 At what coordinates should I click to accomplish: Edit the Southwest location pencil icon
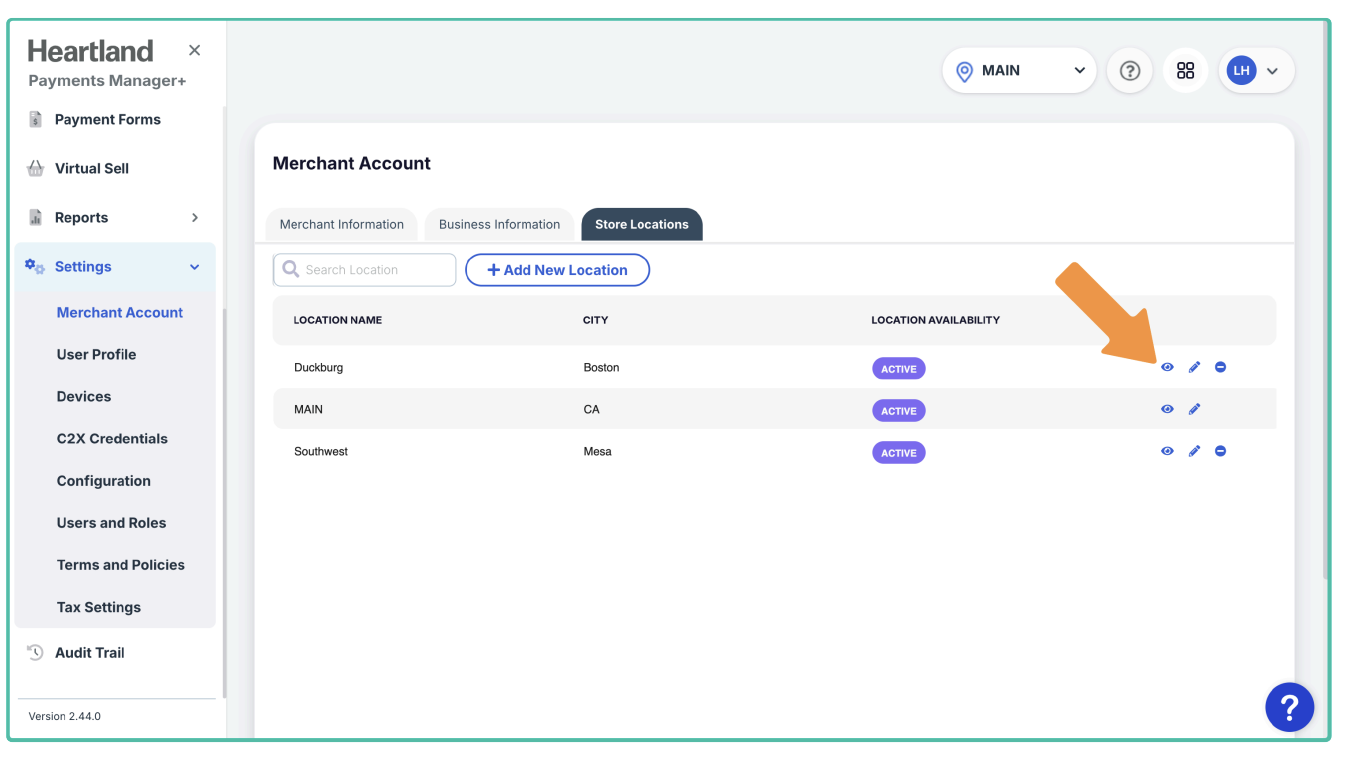pos(1194,452)
